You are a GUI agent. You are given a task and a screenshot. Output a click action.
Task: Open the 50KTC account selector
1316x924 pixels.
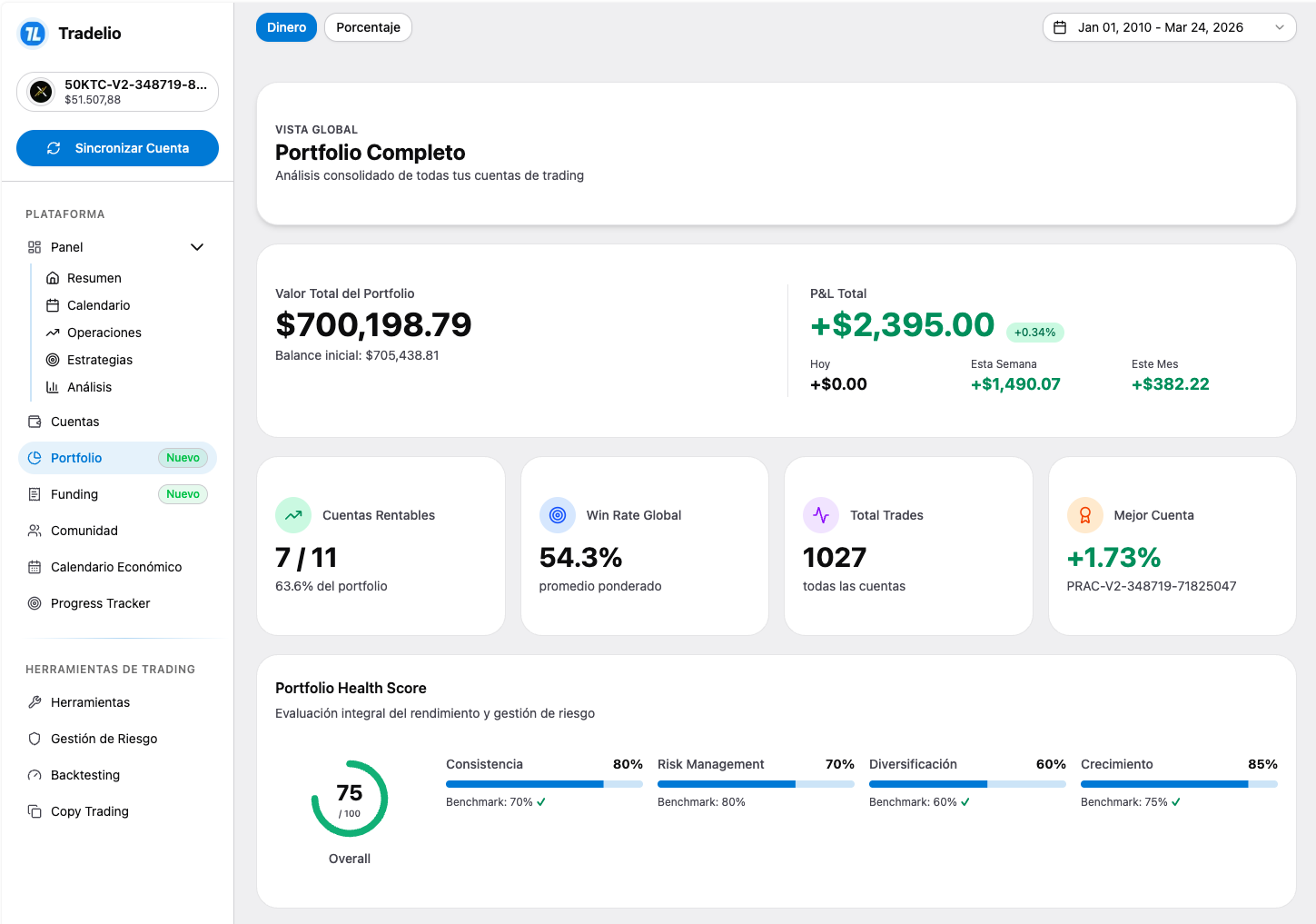[117, 92]
